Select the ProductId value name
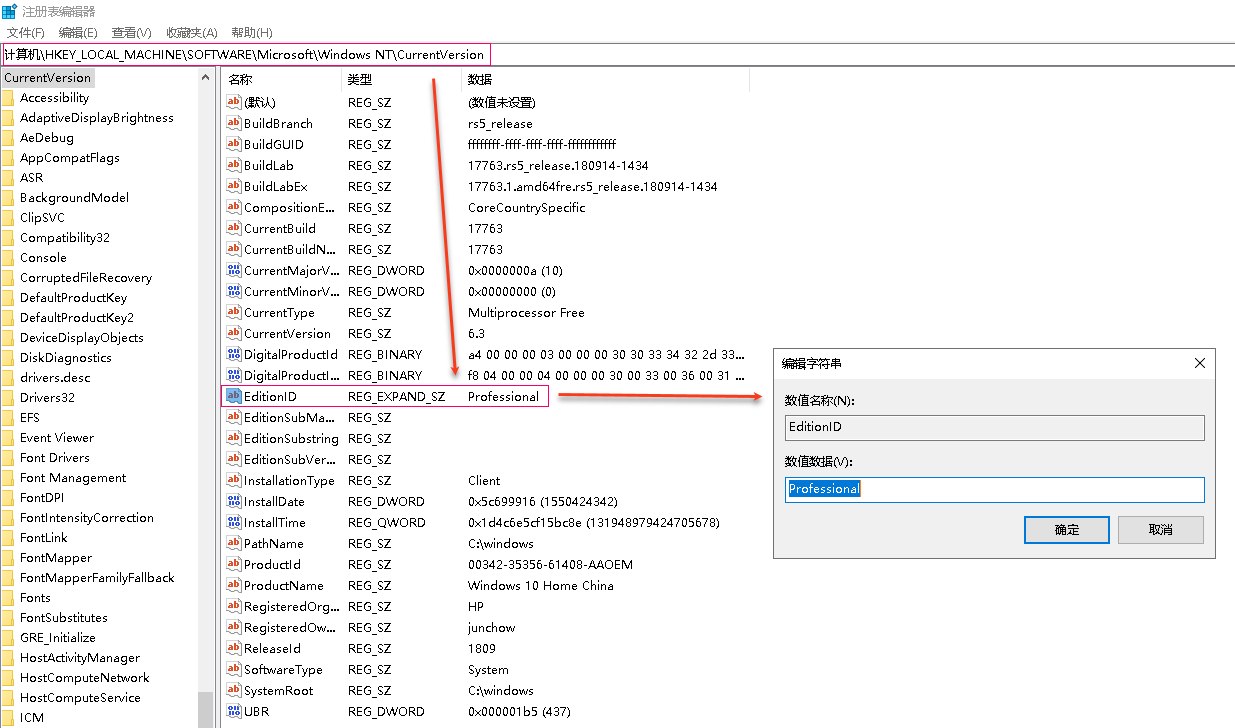 pyautogui.click(x=272, y=564)
